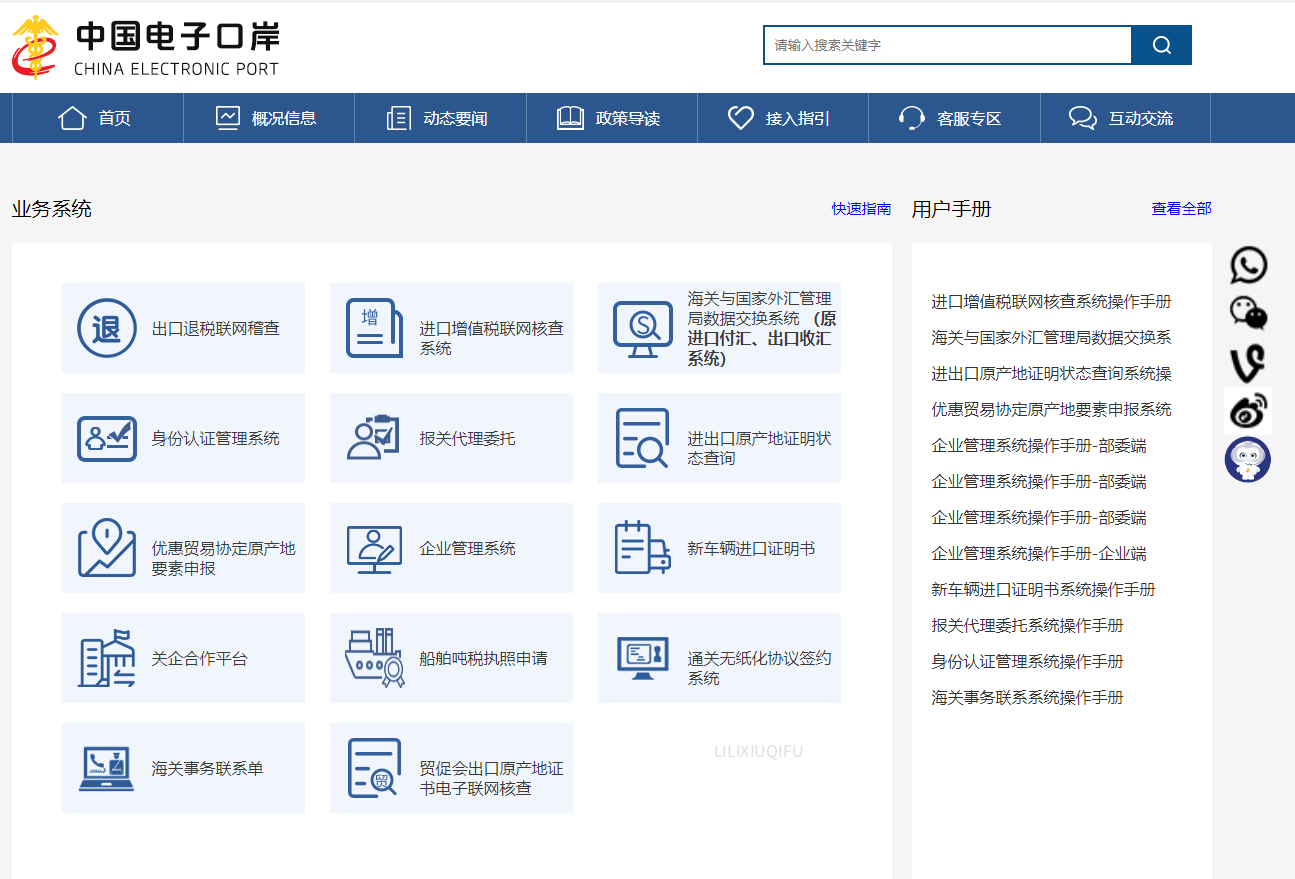Open the WhatsApp icon in sidebar
This screenshot has width=1295, height=879.
pos(1248,265)
